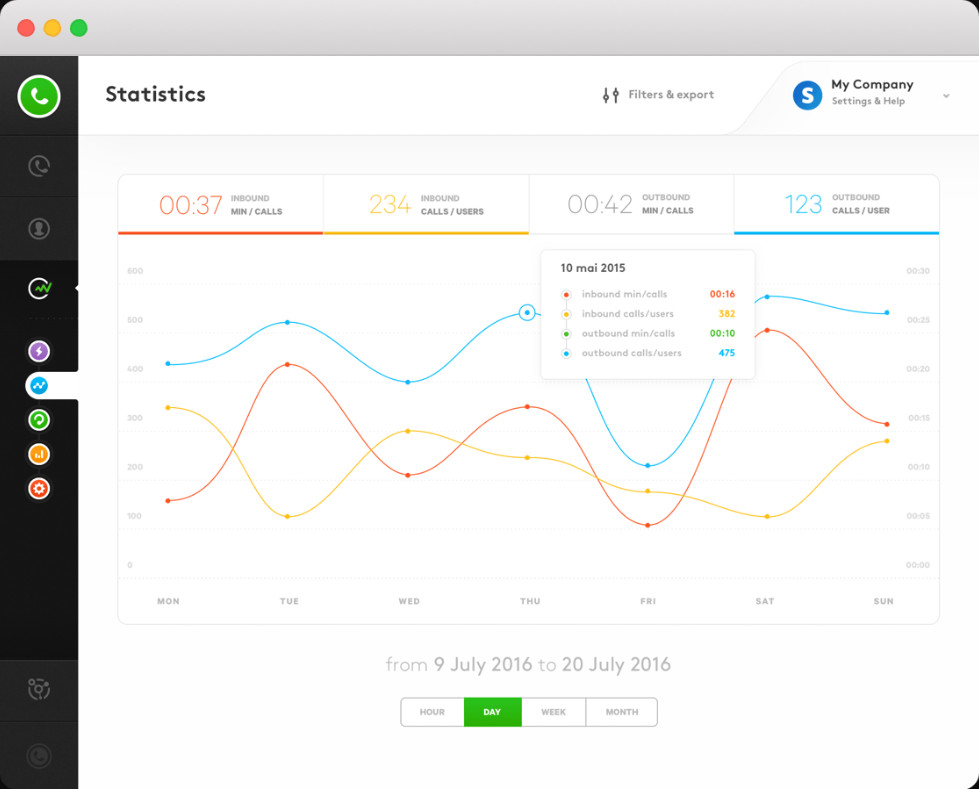The height and width of the screenshot is (789, 979).
Task: Click the MON axis label
Action: [x=169, y=601]
